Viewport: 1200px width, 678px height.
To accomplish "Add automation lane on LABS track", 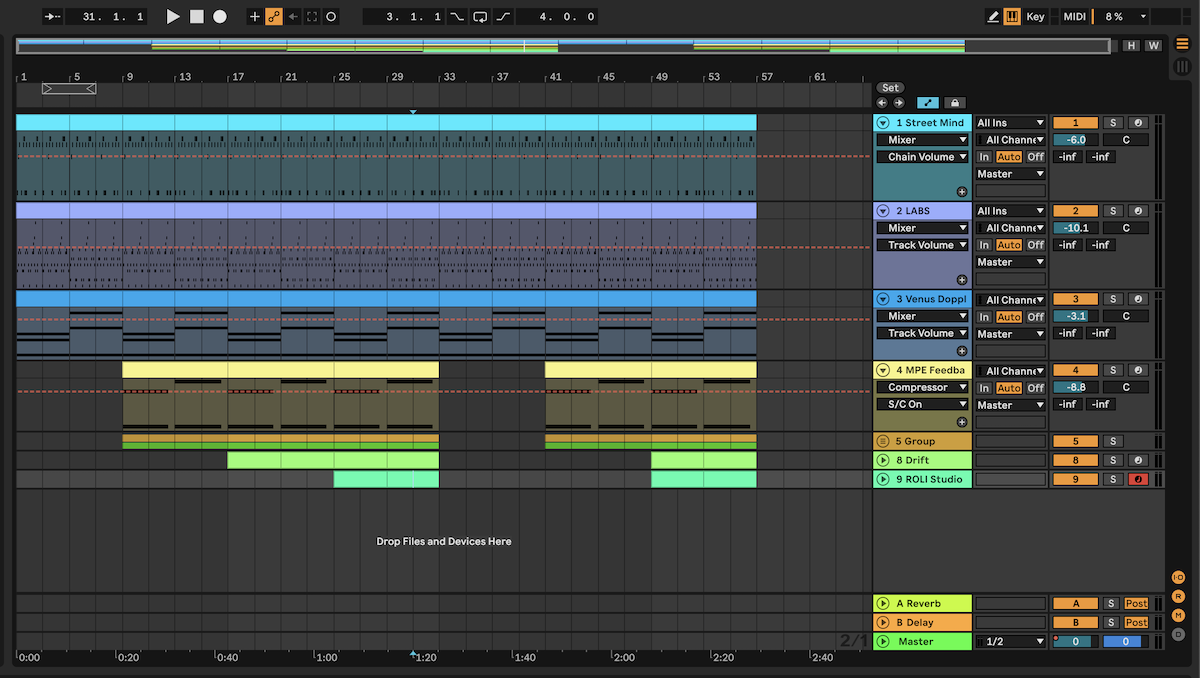I will point(962,280).
